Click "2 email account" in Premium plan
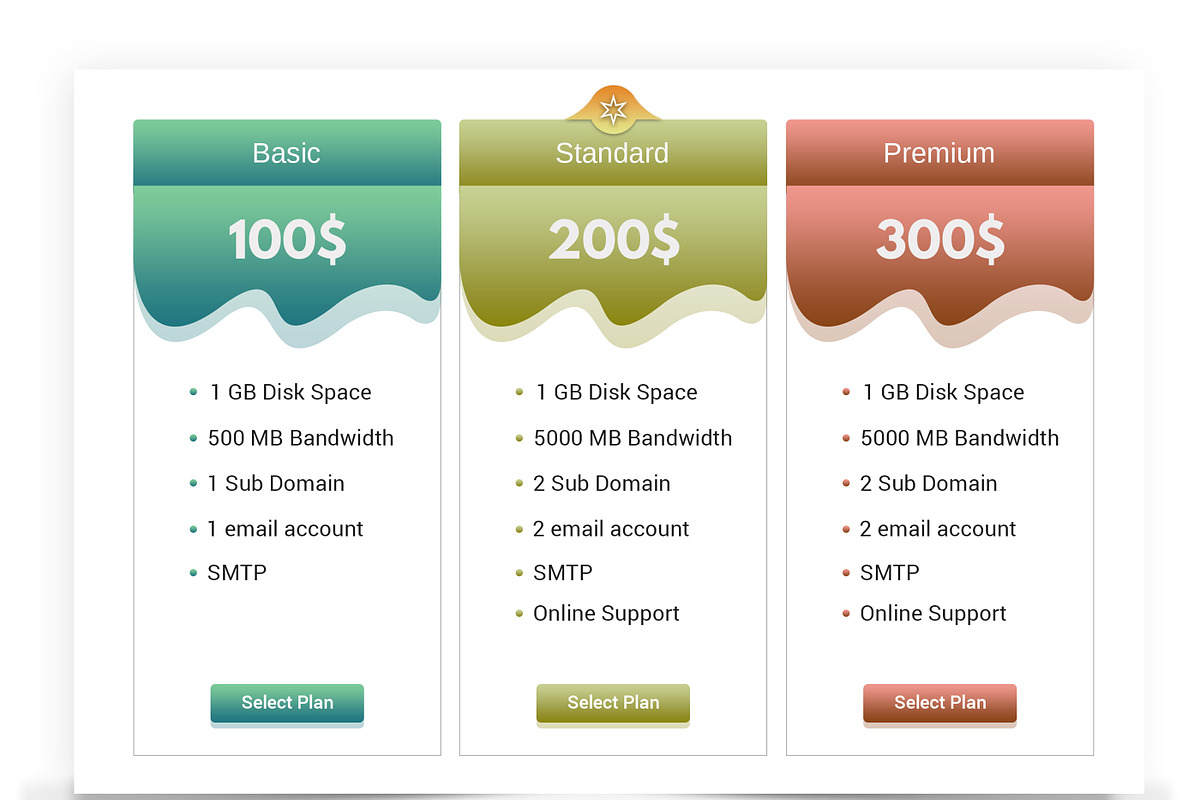The image size is (1200, 800). tap(938, 529)
